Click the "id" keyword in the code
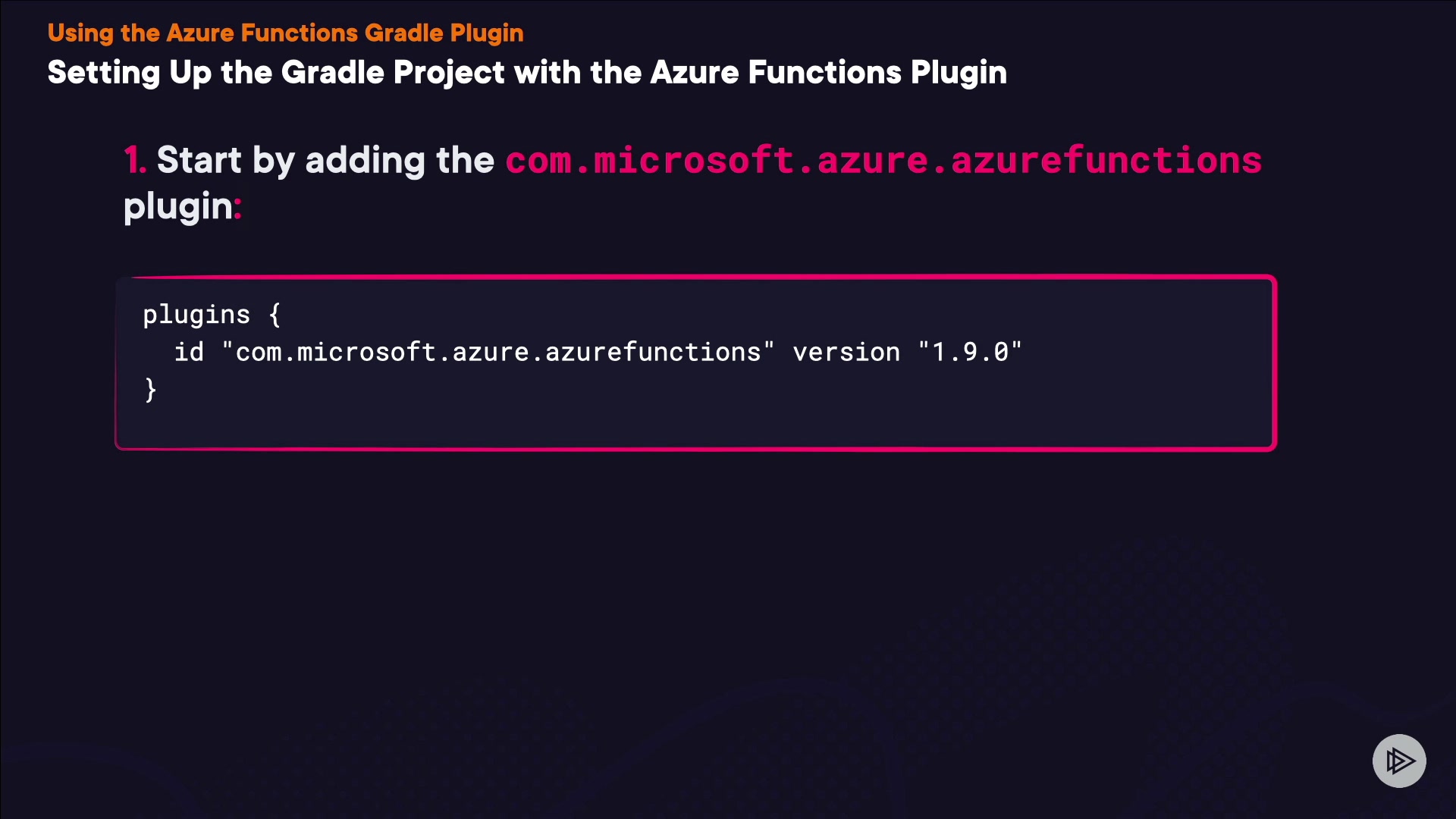 tap(189, 352)
